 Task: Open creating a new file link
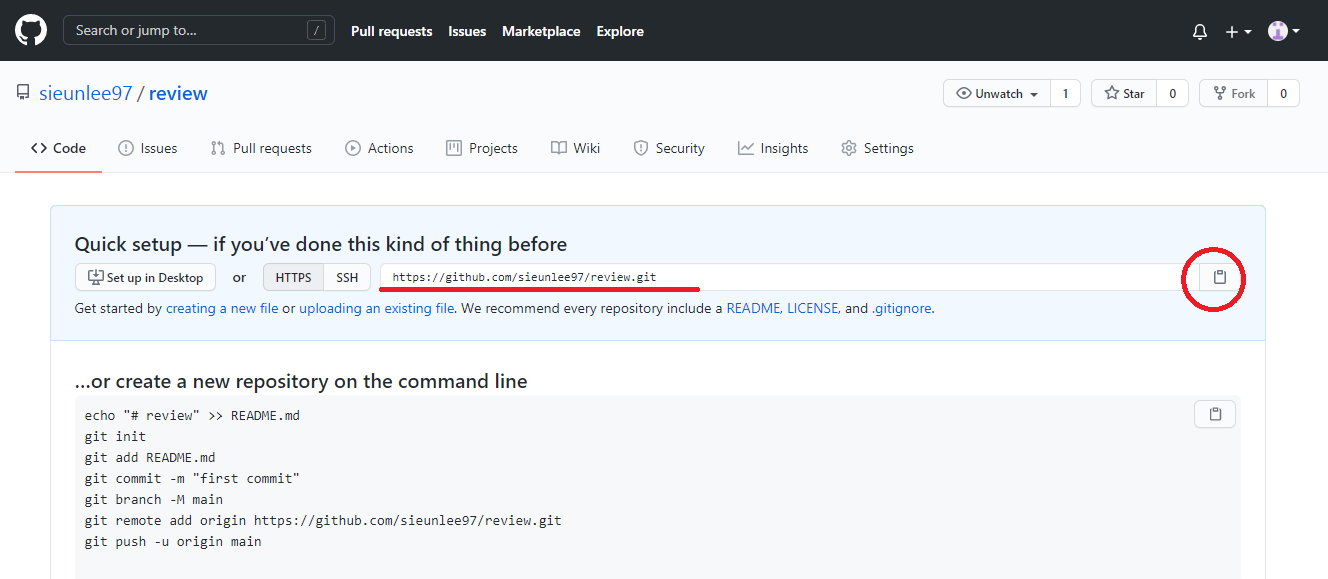click(222, 308)
